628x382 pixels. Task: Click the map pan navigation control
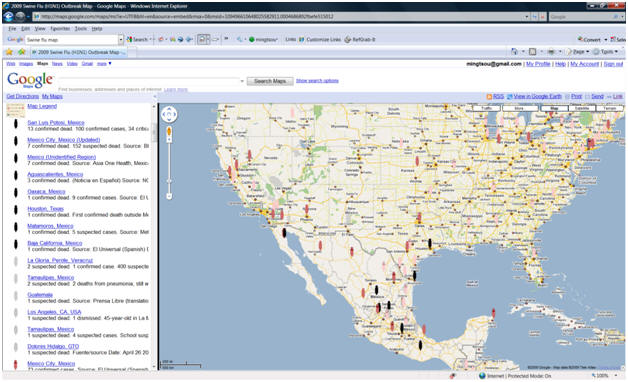169,115
